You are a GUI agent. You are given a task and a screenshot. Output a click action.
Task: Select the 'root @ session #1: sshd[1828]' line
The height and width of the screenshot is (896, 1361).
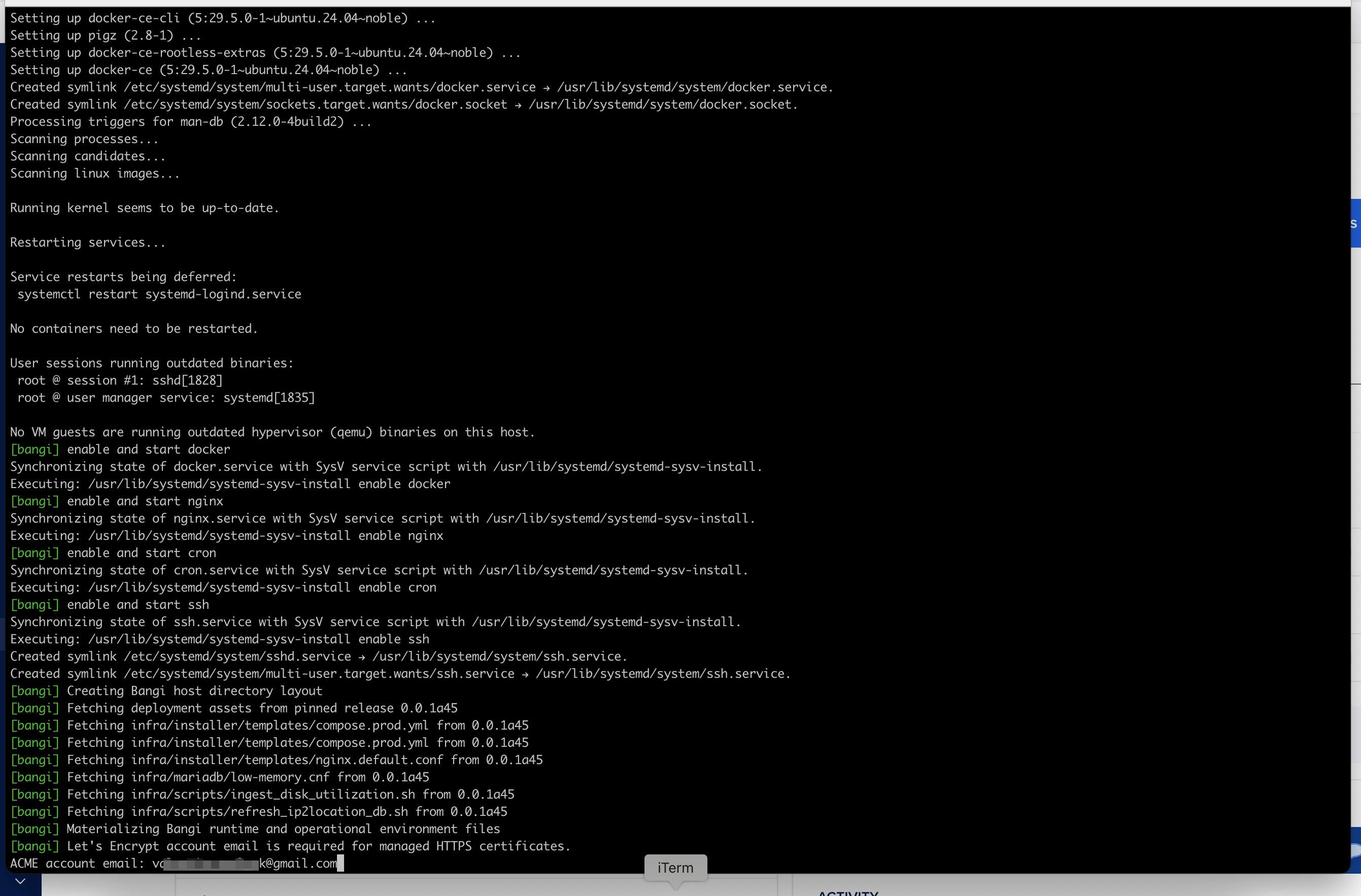click(x=120, y=380)
